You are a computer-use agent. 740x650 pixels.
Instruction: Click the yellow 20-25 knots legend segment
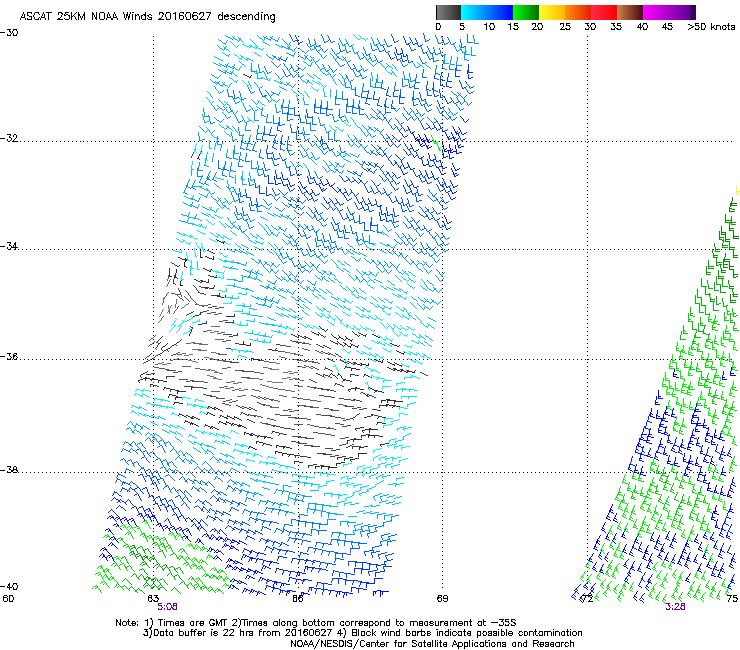(x=552, y=12)
